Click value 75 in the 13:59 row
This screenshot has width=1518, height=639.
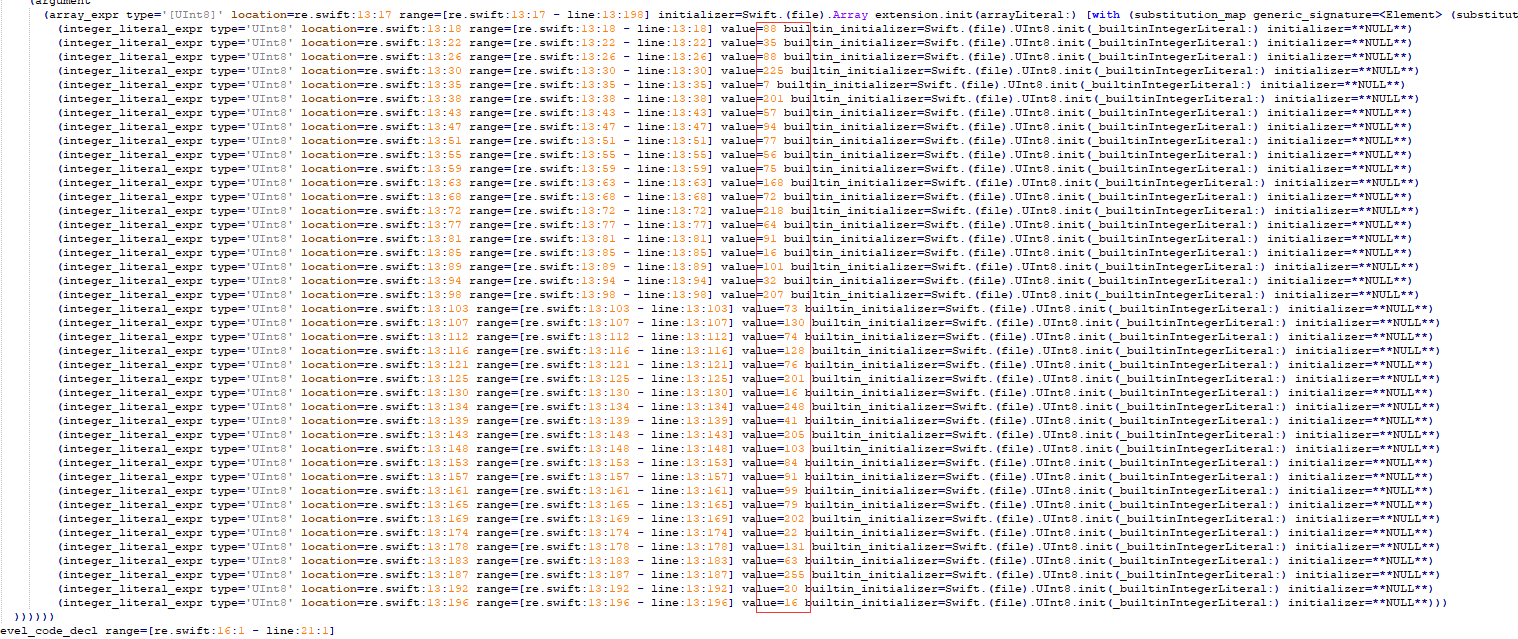[x=770, y=169]
